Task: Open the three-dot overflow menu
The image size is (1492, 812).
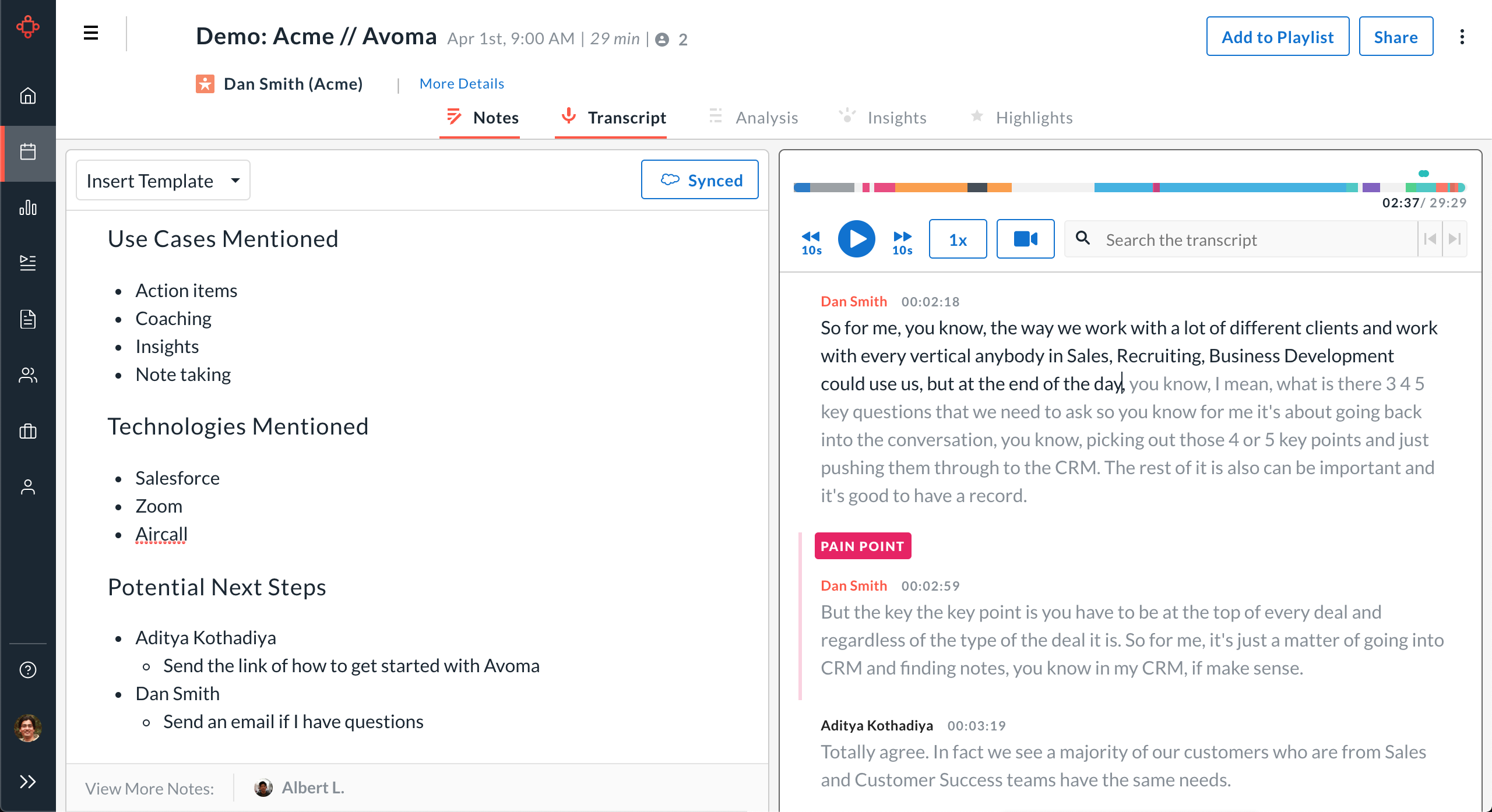Action: 1462,37
